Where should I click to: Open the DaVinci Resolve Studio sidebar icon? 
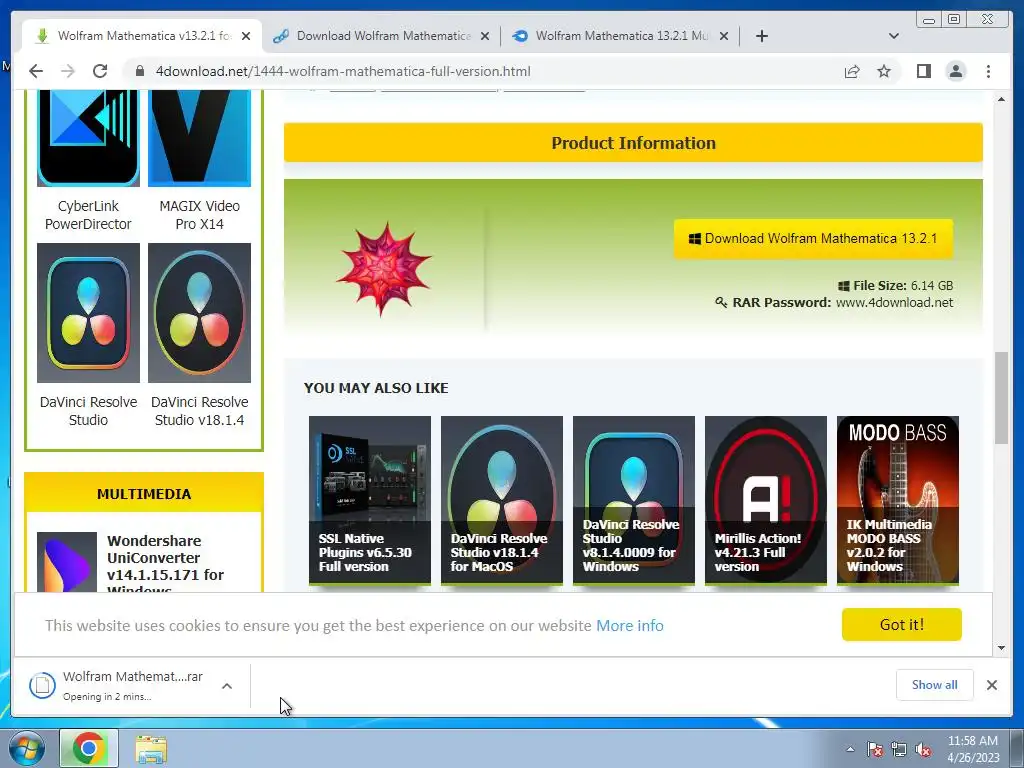[88, 313]
